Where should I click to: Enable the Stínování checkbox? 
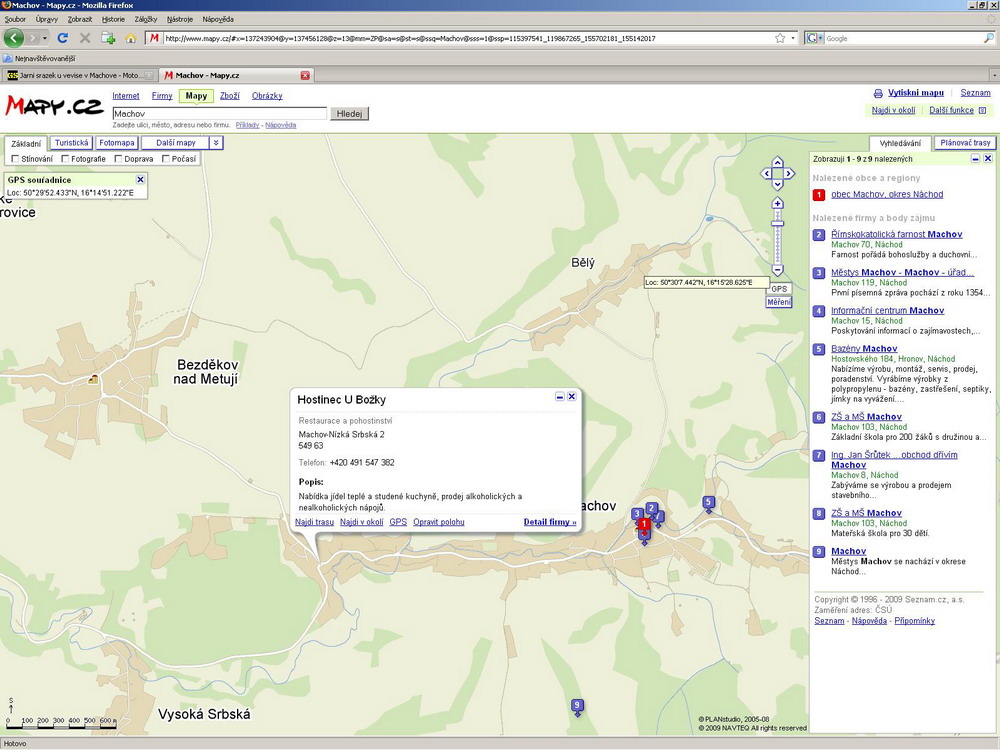[x=15, y=159]
